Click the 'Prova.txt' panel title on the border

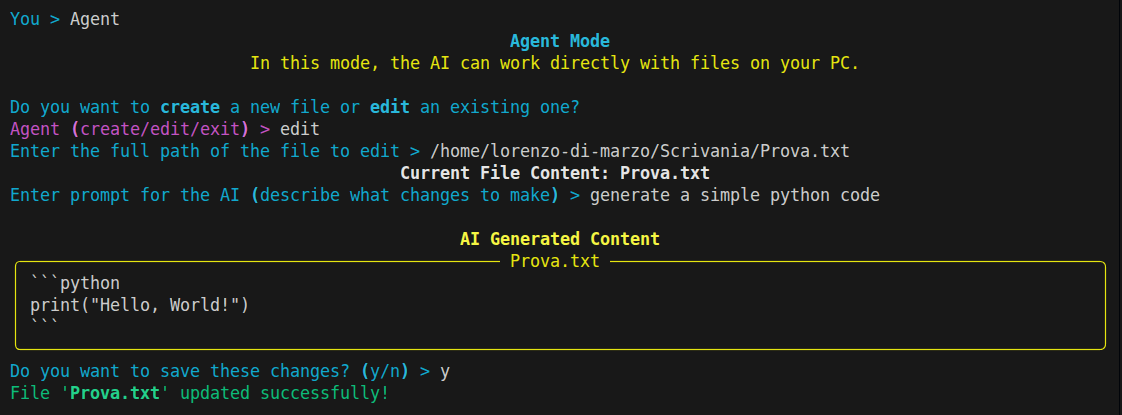coord(555,261)
